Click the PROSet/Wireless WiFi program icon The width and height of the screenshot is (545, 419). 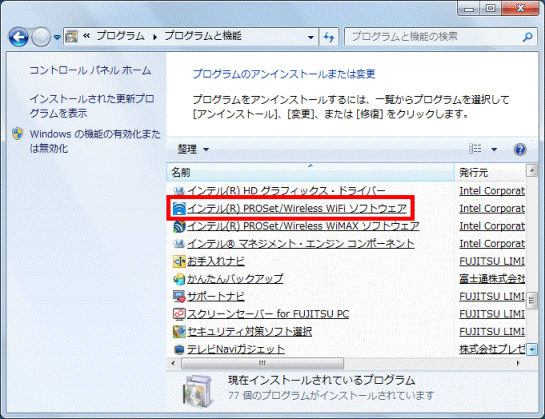(179, 209)
